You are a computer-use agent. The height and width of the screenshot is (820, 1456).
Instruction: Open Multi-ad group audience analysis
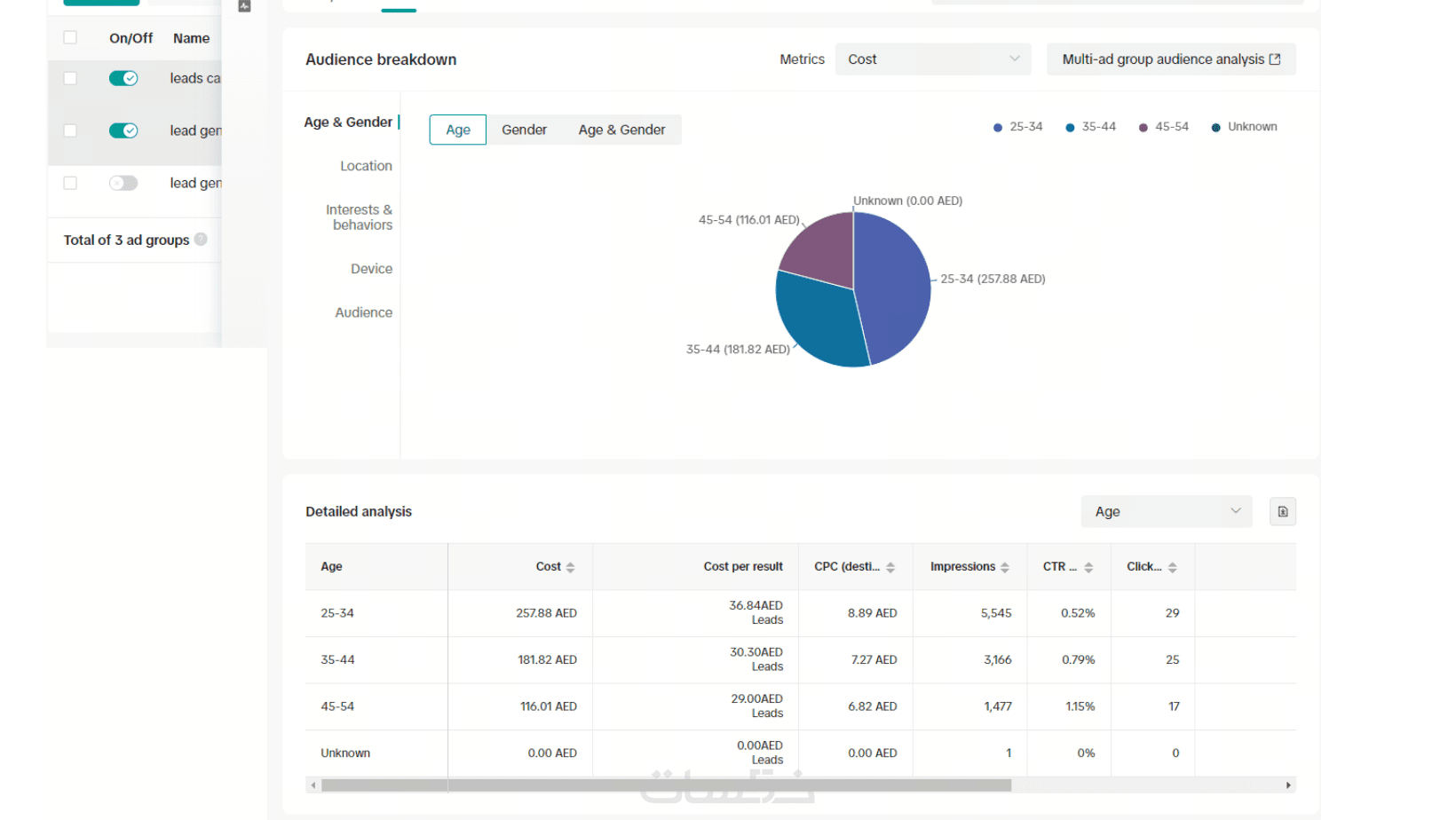(x=1171, y=59)
